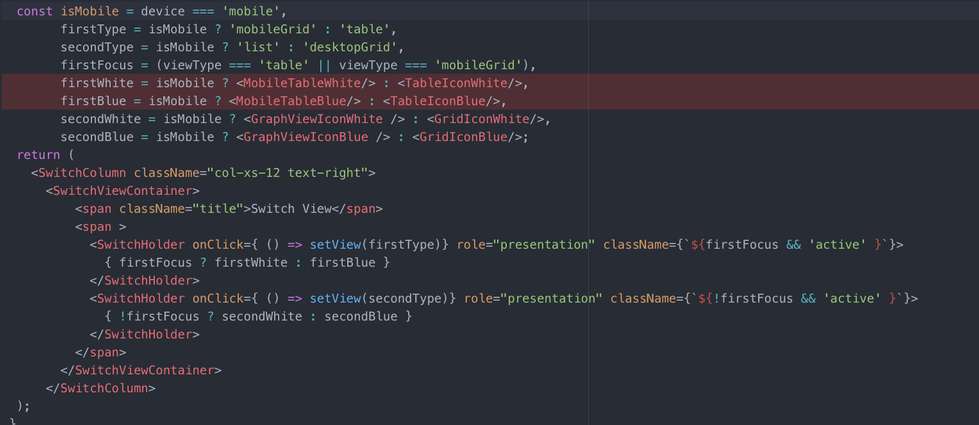Click the 'return' keyword
This screenshot has width=979, height=425.
click(x=39, y=155)
